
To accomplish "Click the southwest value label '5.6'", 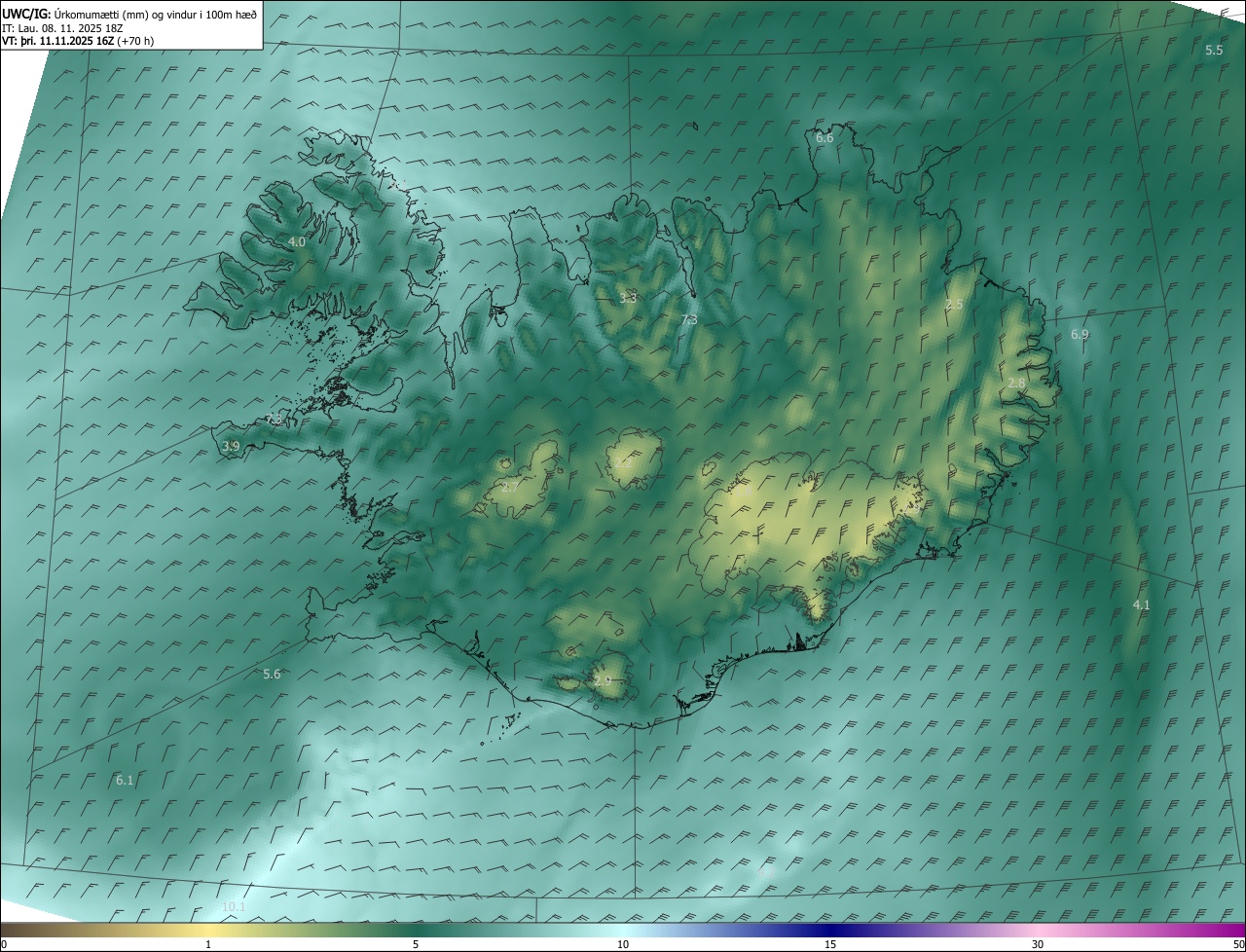I will 272,674.
